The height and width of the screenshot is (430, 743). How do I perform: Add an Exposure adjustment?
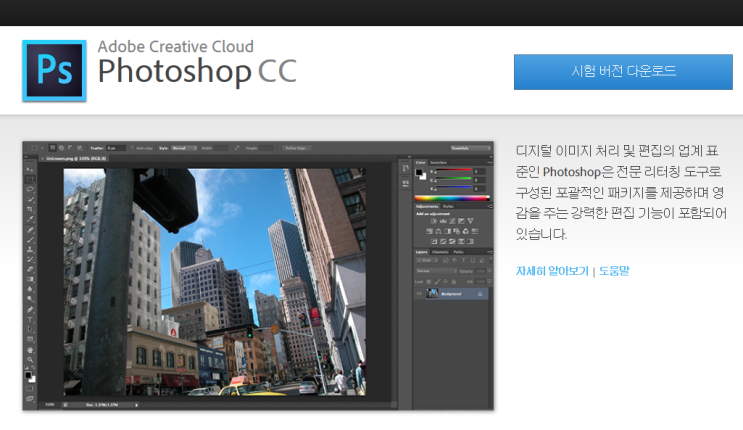pos(461,221)
